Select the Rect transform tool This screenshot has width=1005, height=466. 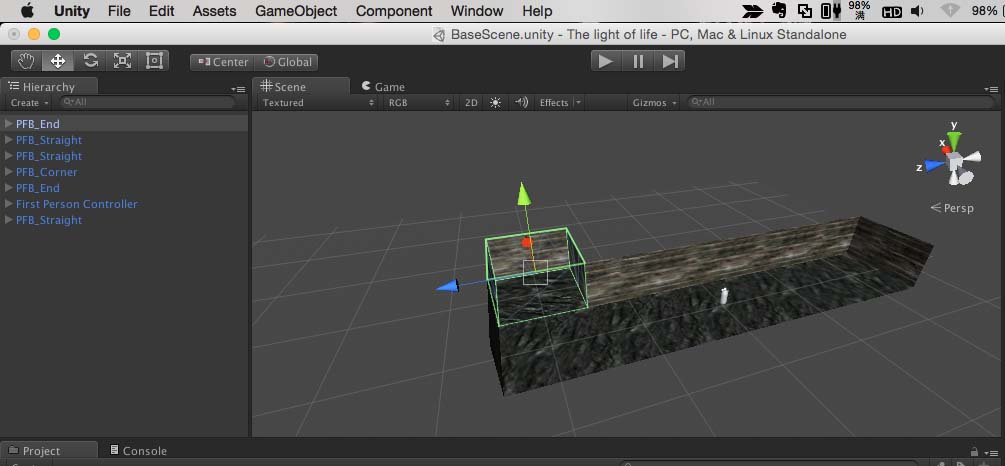tap(154, 61)
